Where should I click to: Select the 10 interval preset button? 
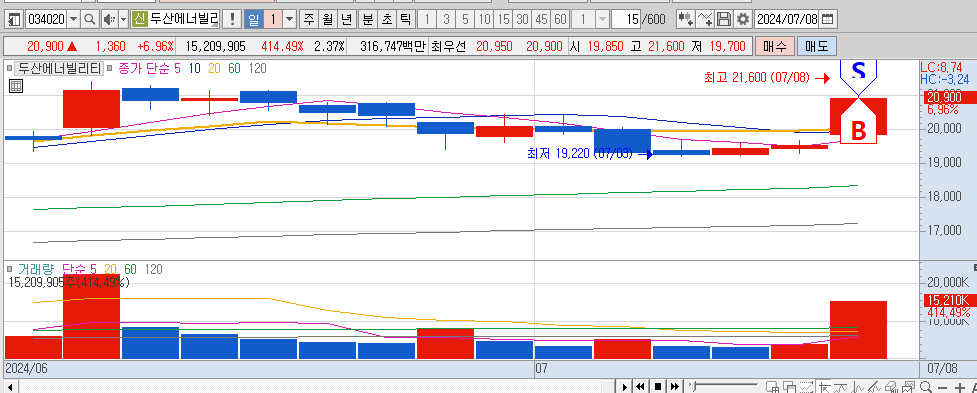coord(484,19)
